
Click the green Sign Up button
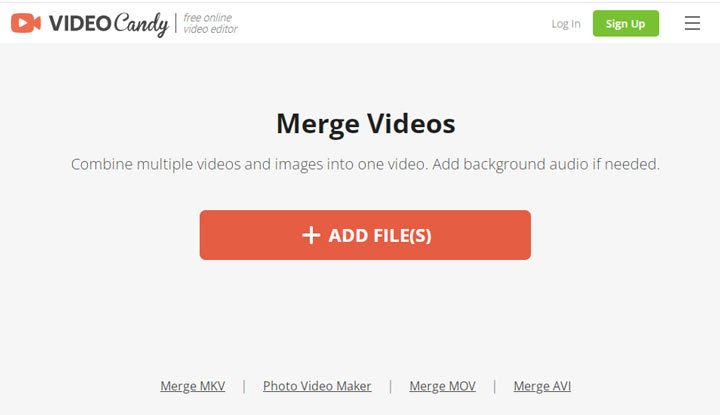625,23
